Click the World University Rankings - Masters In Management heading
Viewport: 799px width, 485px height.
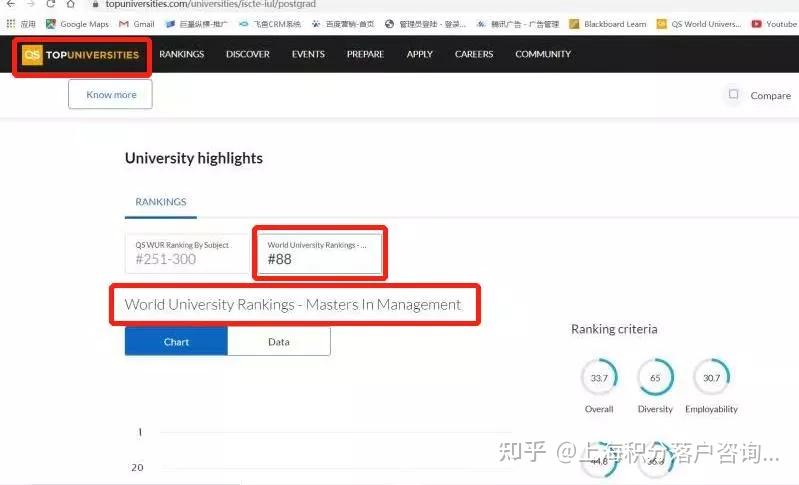[293, 305]
